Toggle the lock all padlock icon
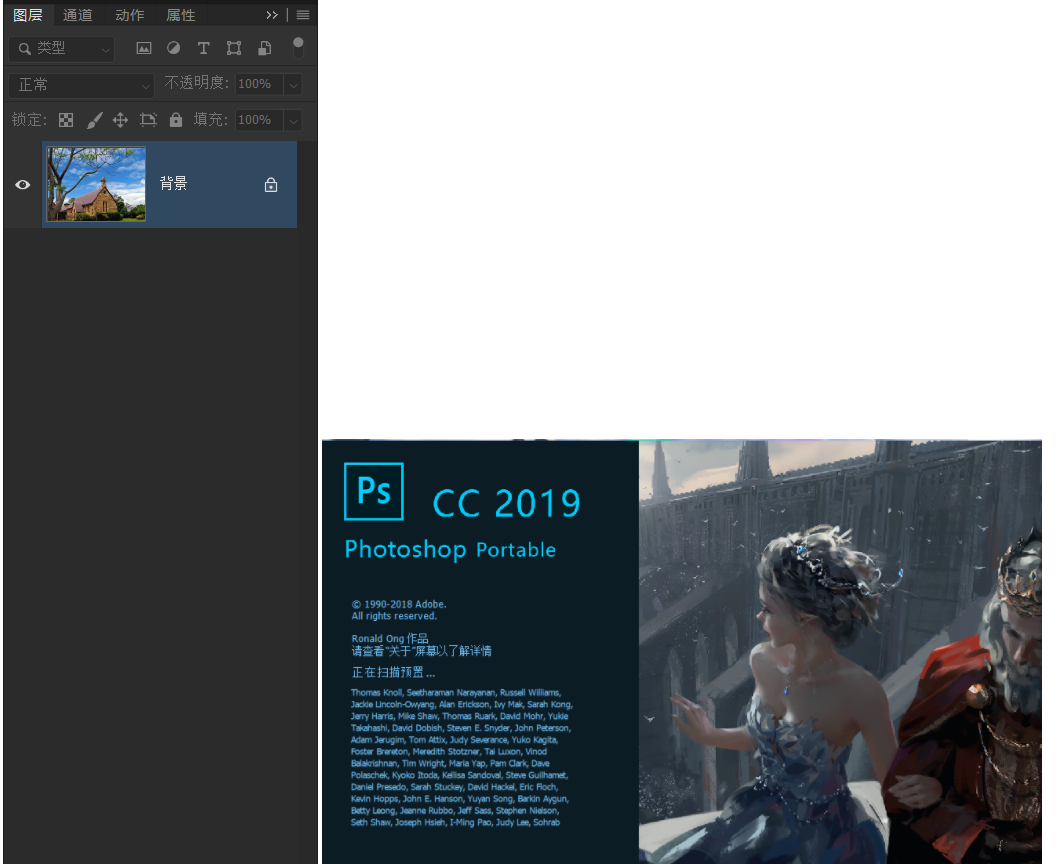The height and width of the screenshot is (864, 1061). (x=176, y=120)
